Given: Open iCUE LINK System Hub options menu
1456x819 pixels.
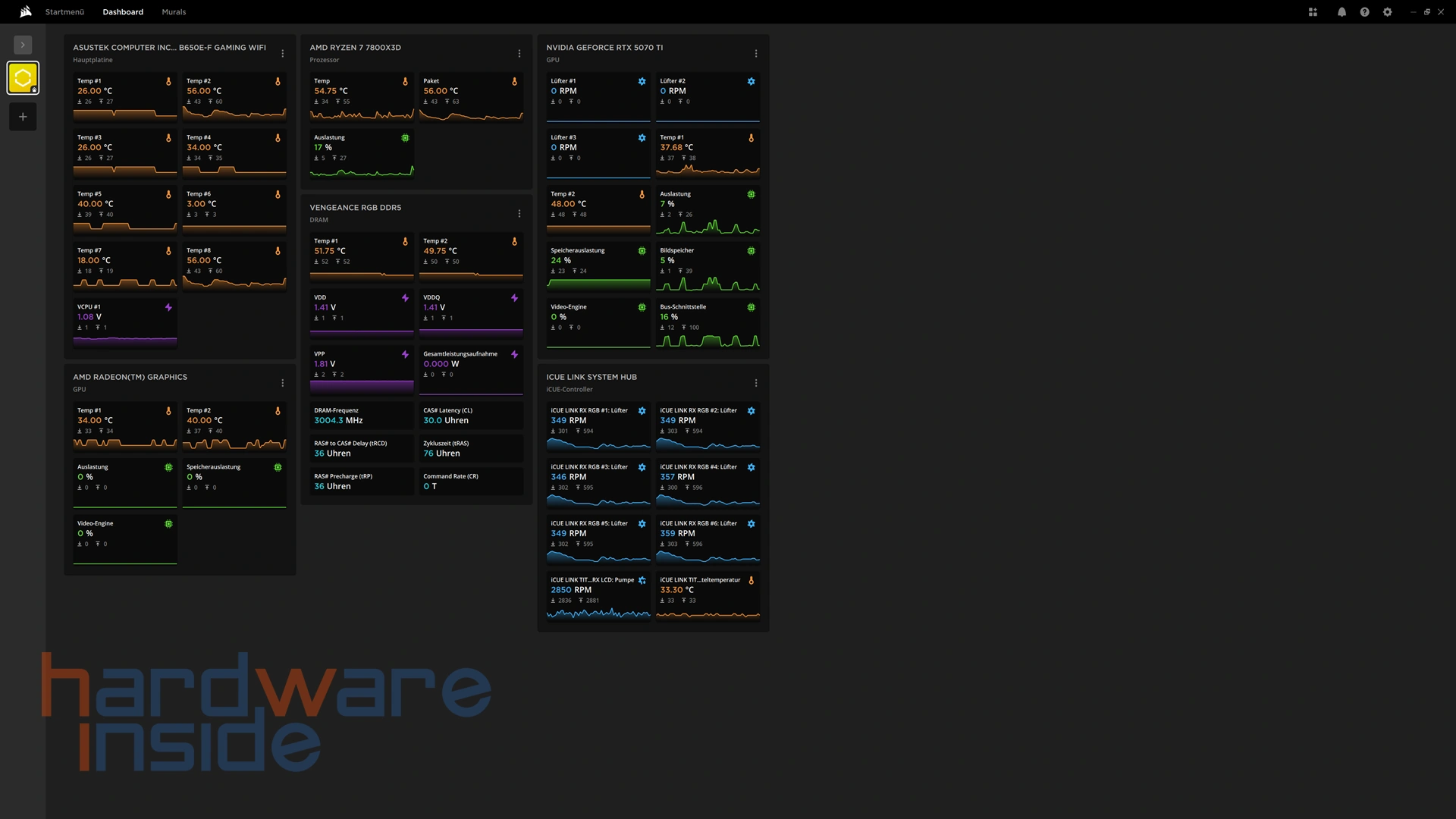Looking at the screenshot, I should 756,383.
